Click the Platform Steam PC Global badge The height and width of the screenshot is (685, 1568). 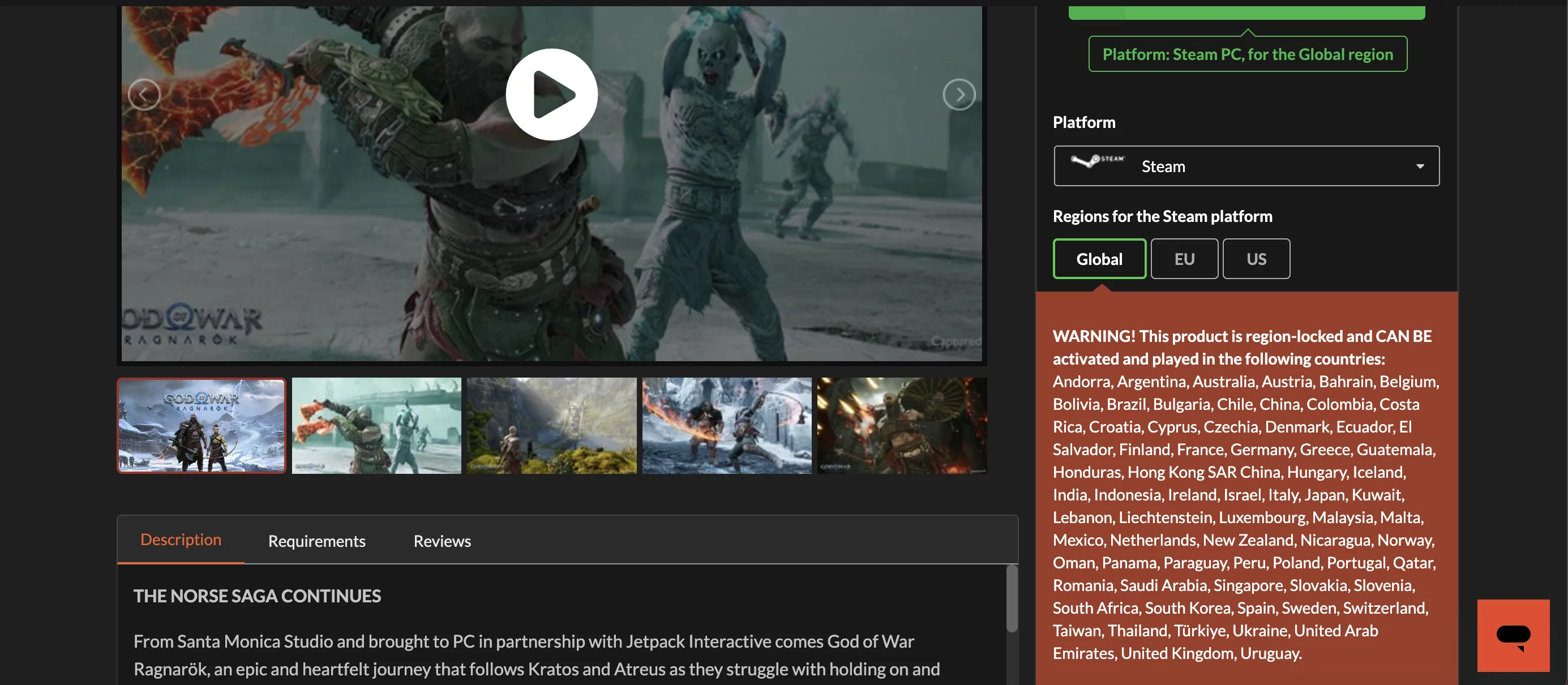pos(1247,54)
